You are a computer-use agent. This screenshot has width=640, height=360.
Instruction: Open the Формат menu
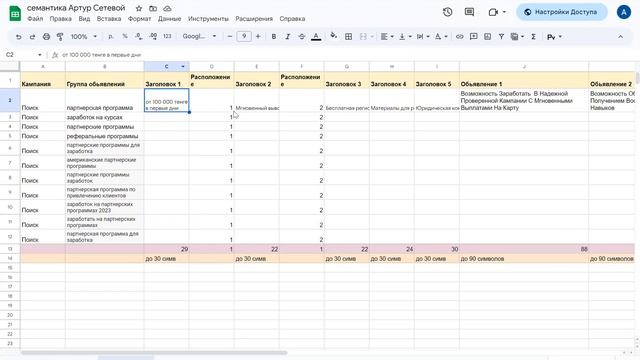pyautogui.click(x=140, y=19)
